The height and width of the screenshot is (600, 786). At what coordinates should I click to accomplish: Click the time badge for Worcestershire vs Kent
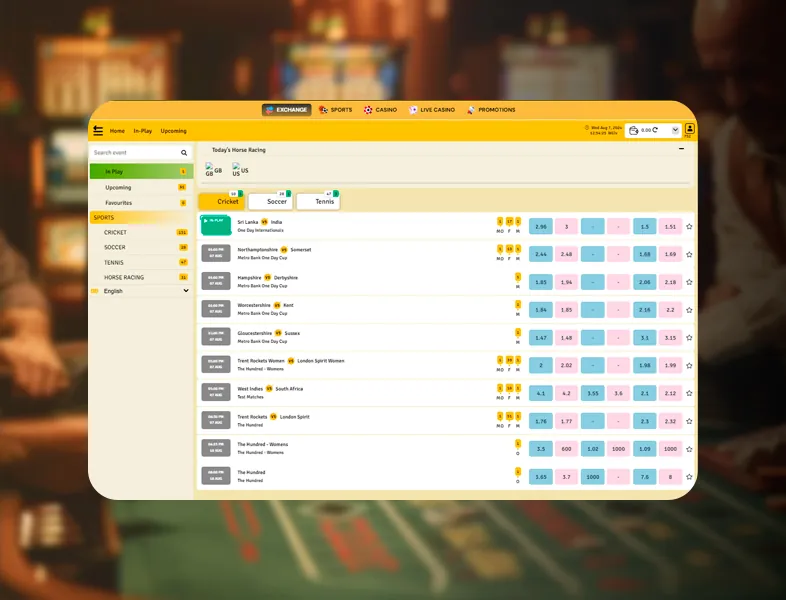click(x=216, y=309)
